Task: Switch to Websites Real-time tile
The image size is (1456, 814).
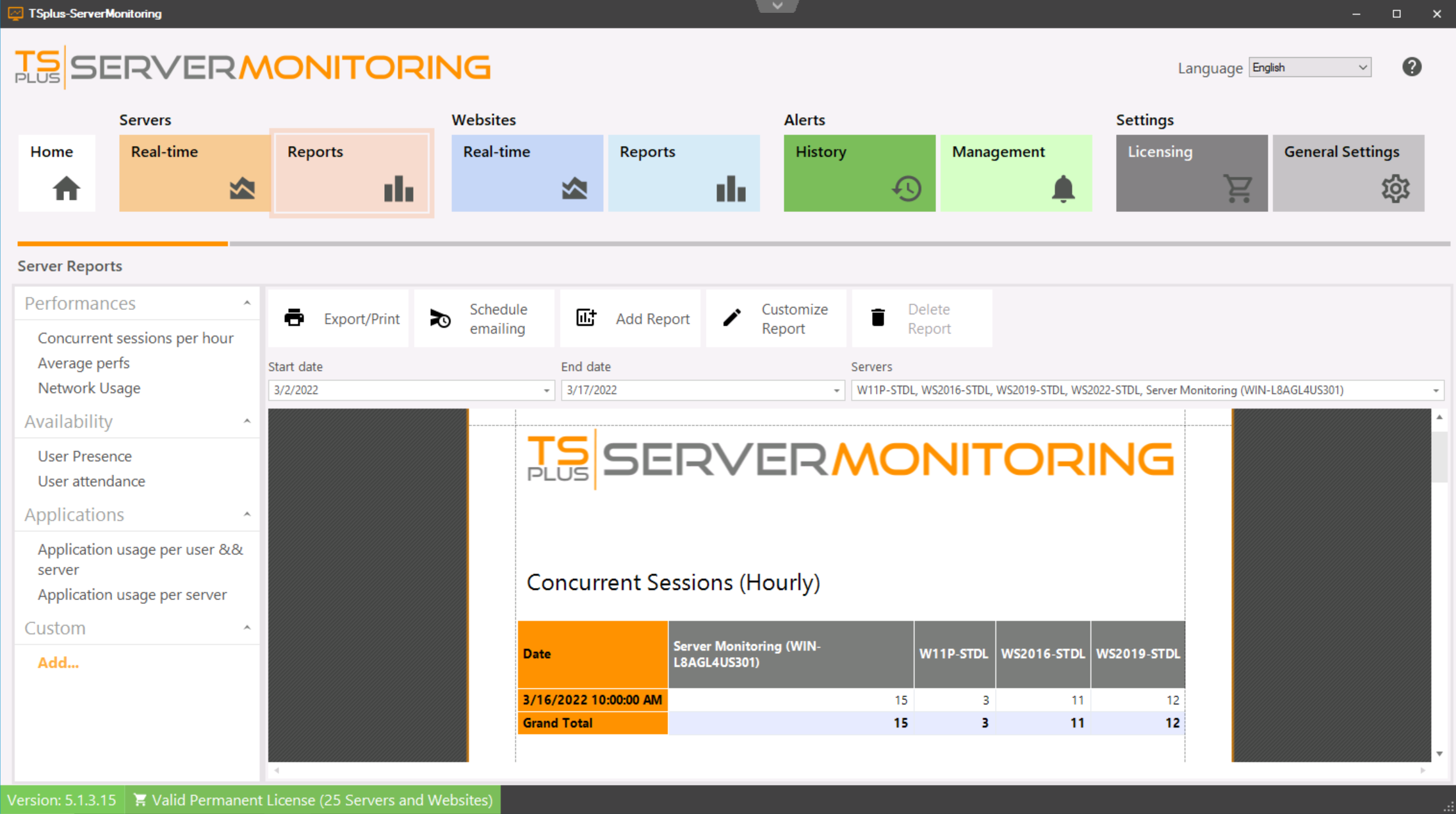Action: click(526, 173)
